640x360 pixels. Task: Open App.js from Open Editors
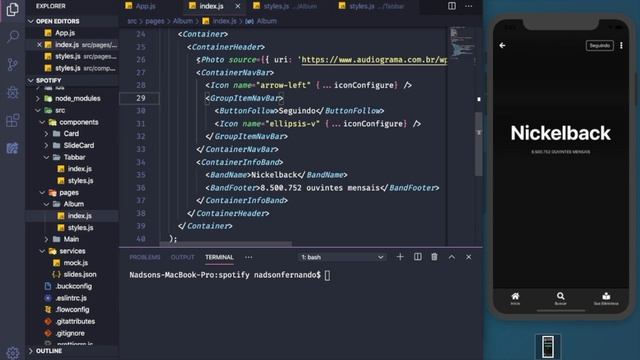pyautogui.click(x=65, y=33)
